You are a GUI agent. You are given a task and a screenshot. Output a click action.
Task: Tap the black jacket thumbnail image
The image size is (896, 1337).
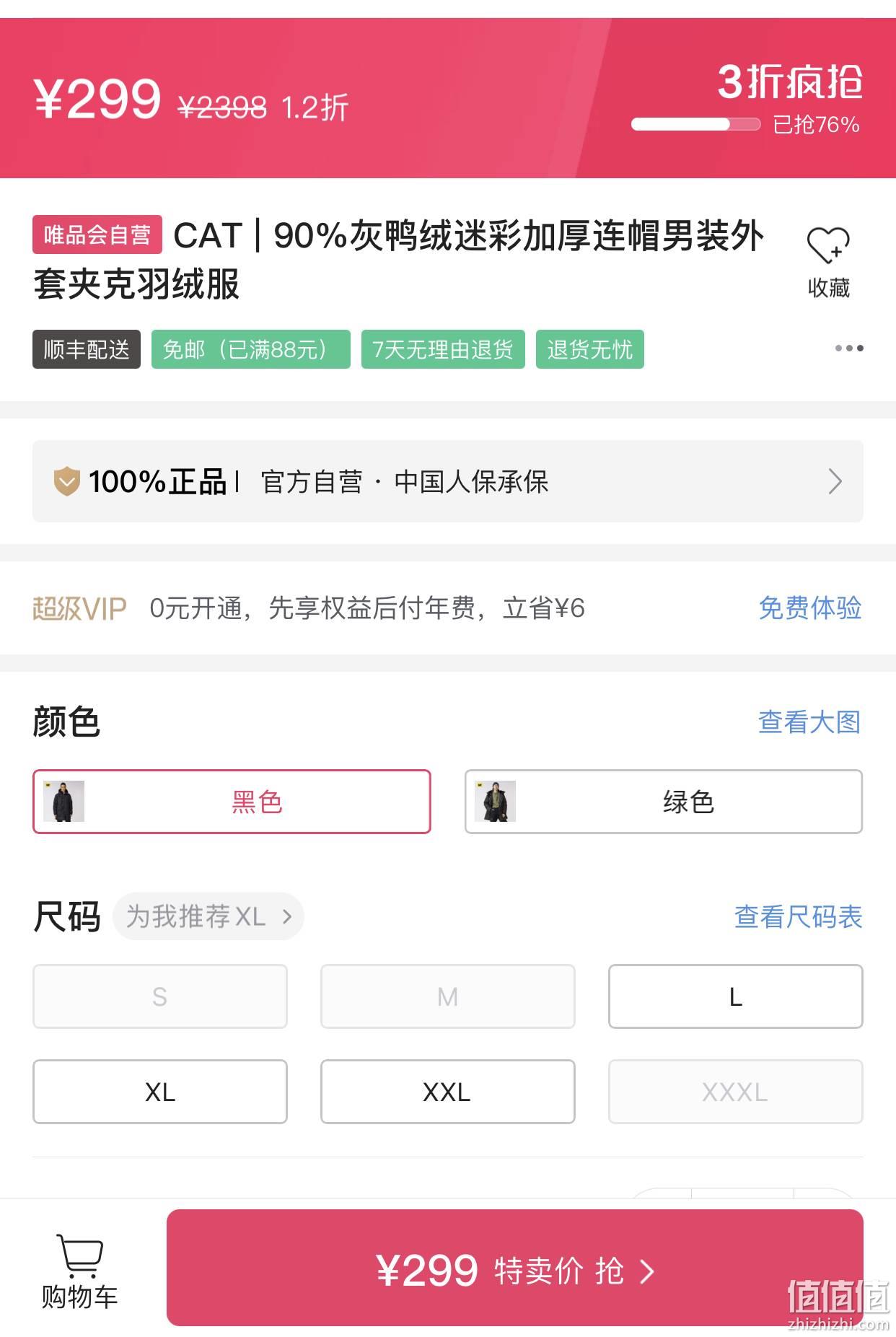point(63,801)
